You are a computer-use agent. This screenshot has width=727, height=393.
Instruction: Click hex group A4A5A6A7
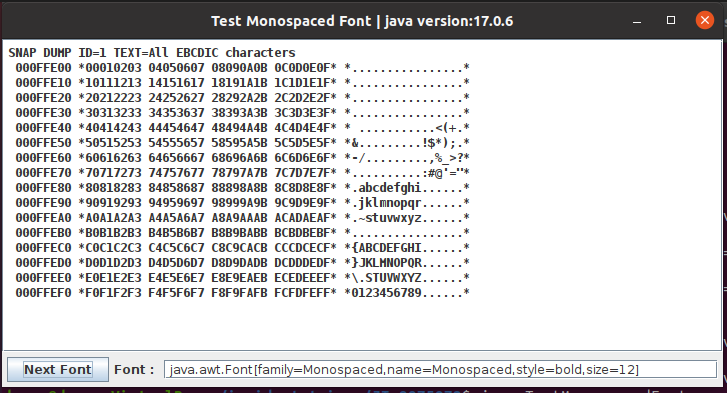coord(176,218)
